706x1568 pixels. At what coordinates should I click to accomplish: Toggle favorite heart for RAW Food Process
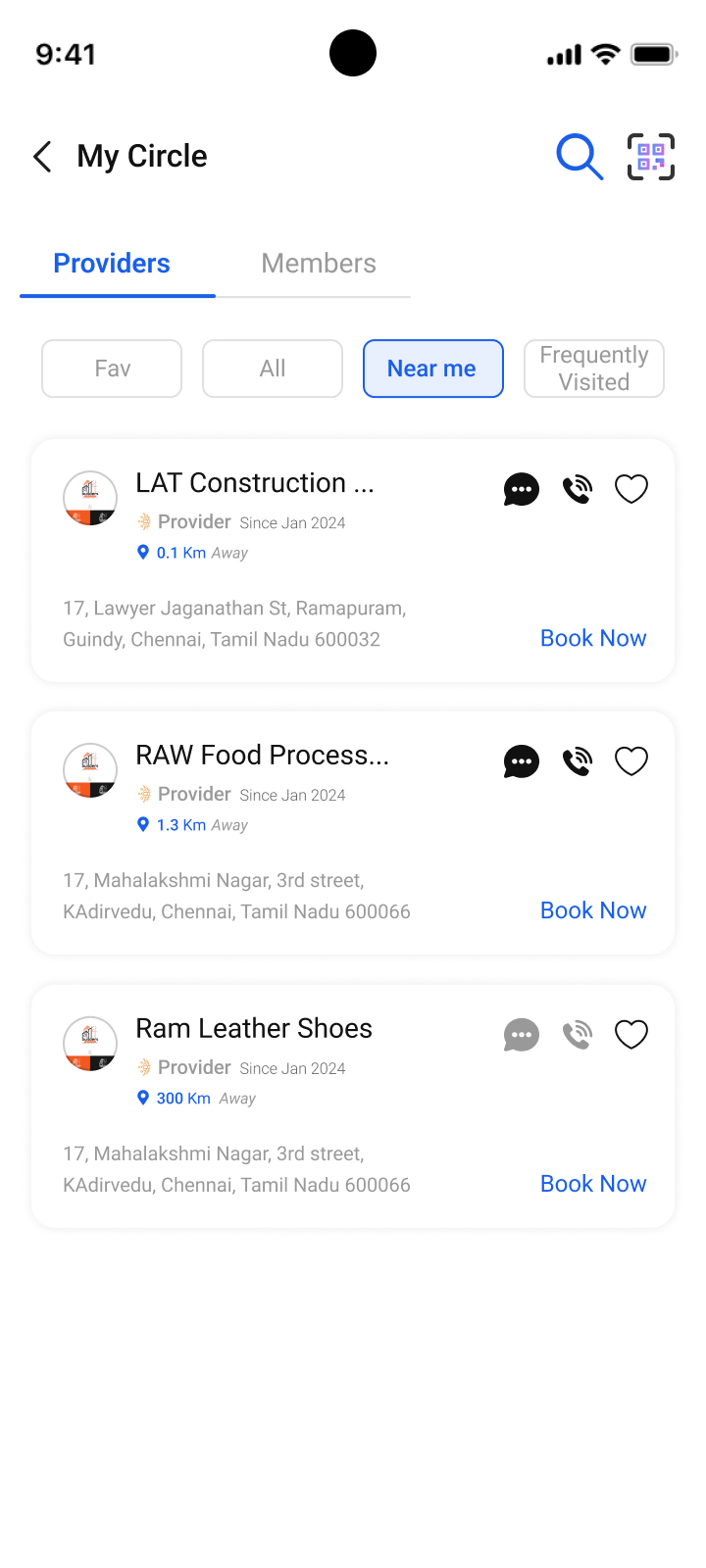(x=631, y=761)
